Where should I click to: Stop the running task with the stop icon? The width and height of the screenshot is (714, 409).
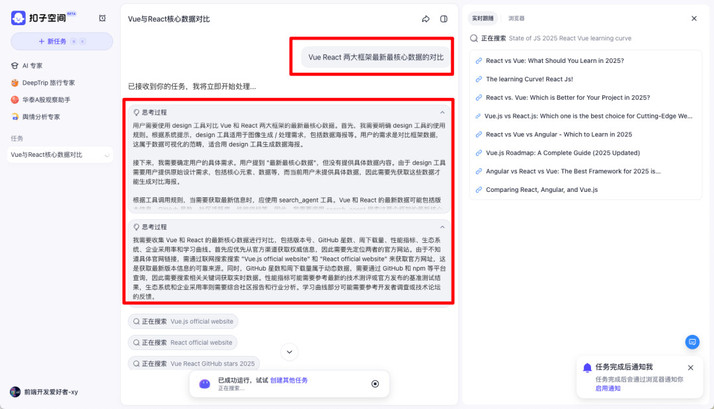point(375,384)
